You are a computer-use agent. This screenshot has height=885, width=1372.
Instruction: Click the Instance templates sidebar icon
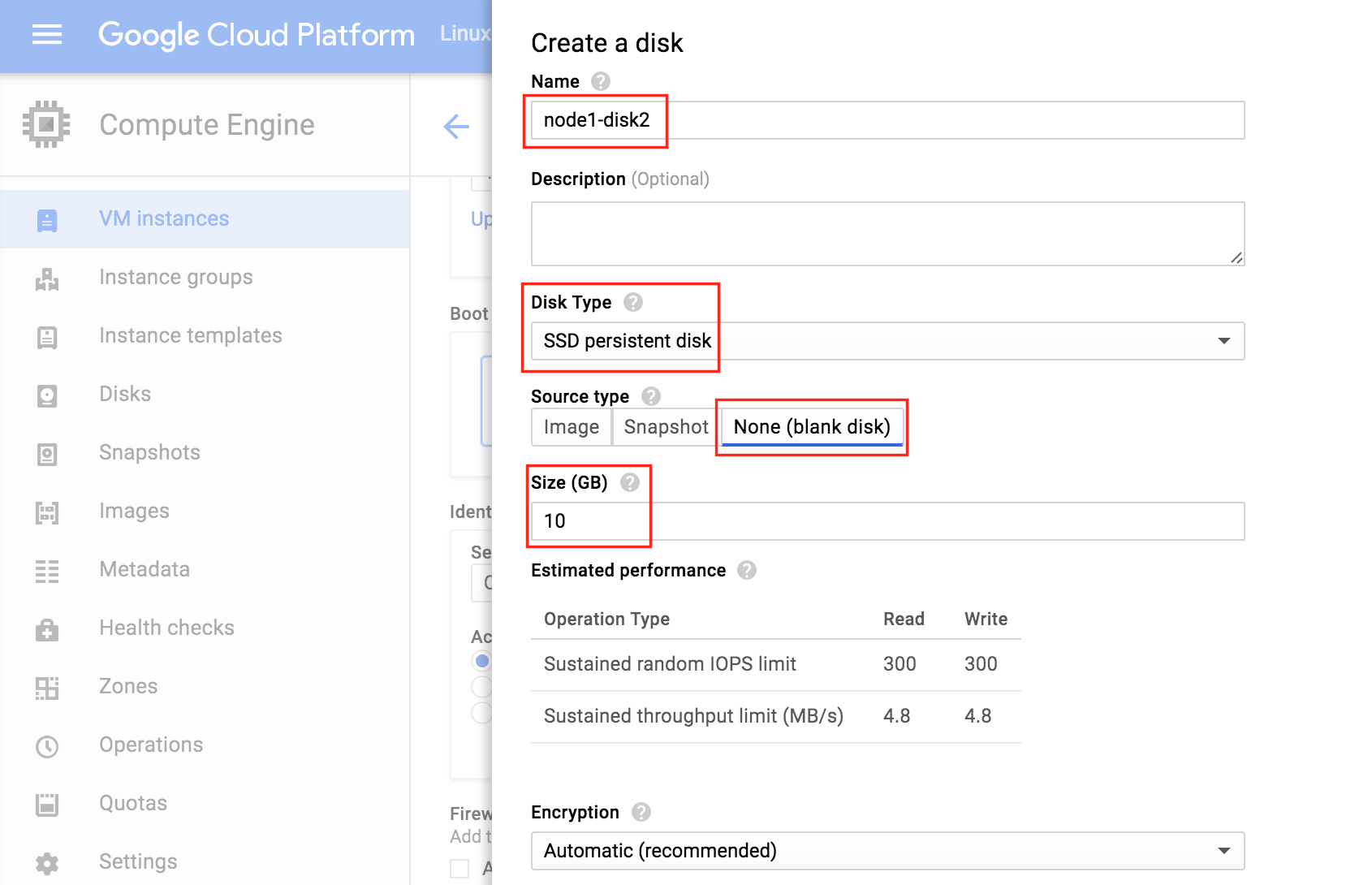pos(47,337)
